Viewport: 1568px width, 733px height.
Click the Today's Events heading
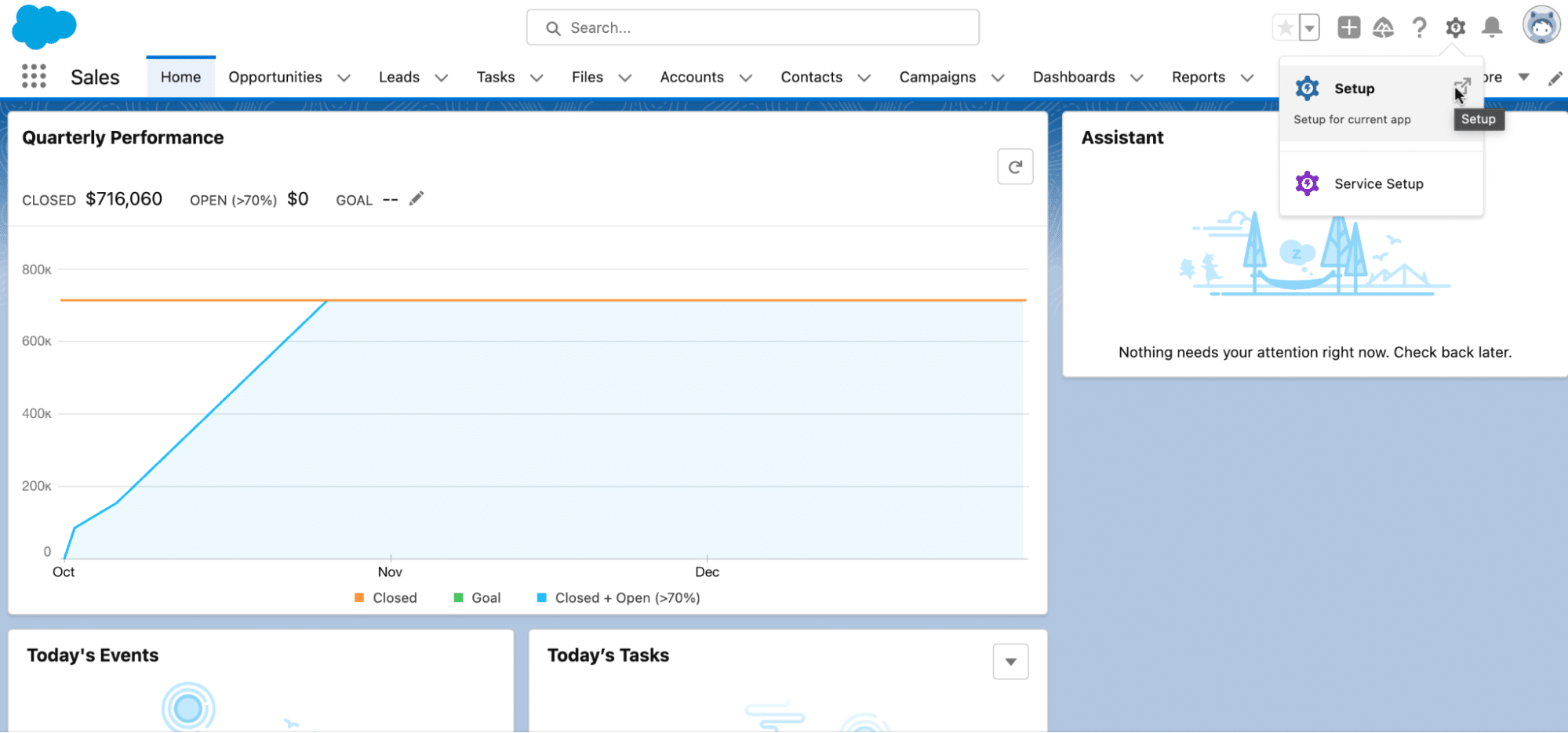coord(93,655)
